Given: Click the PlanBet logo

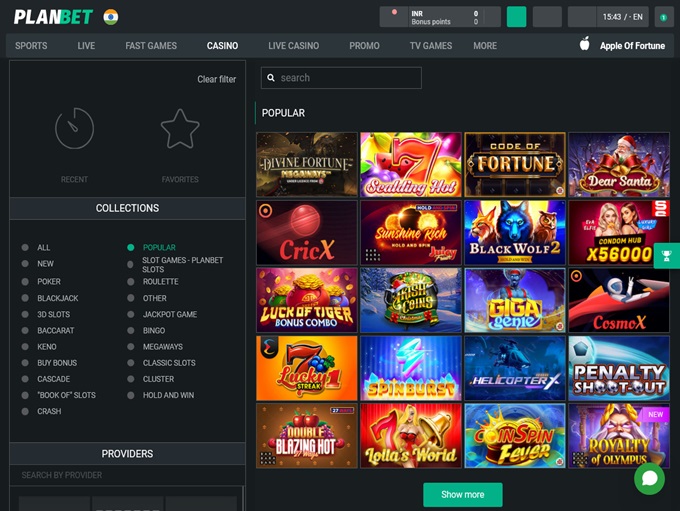Looking at the screenshot, I should 53,17.
